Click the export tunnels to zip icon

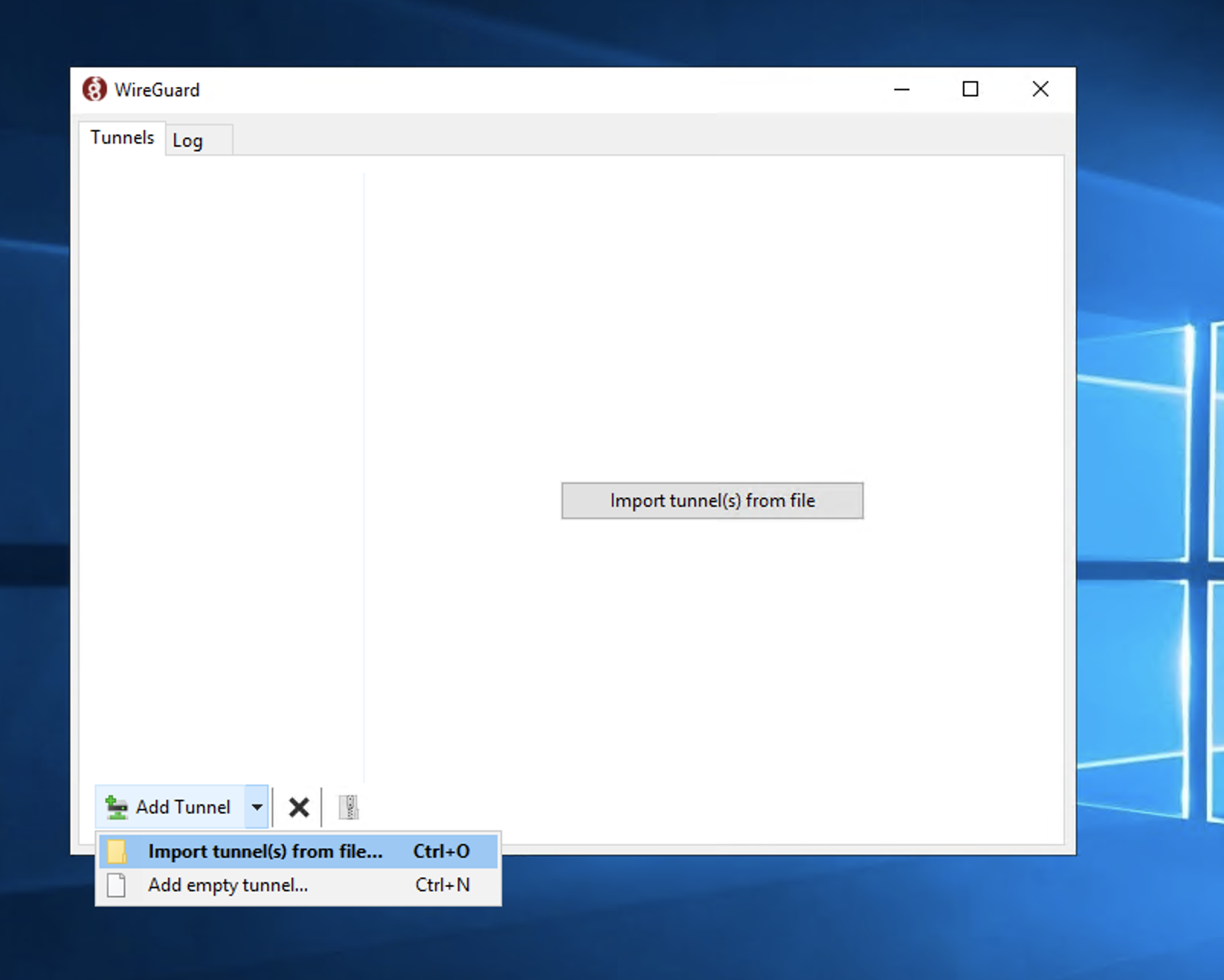click(349, 807)
